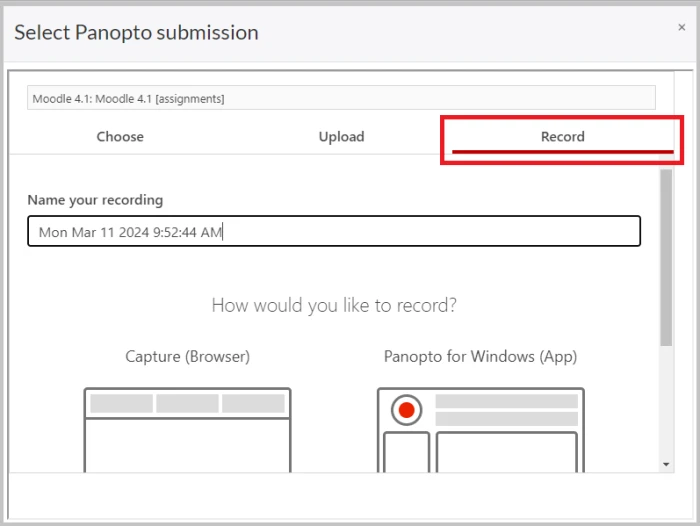Click the empty body of browser window illustration
The width and height of the screenshot is (700, 526).
pyautogui.click(x=188, y=446)
